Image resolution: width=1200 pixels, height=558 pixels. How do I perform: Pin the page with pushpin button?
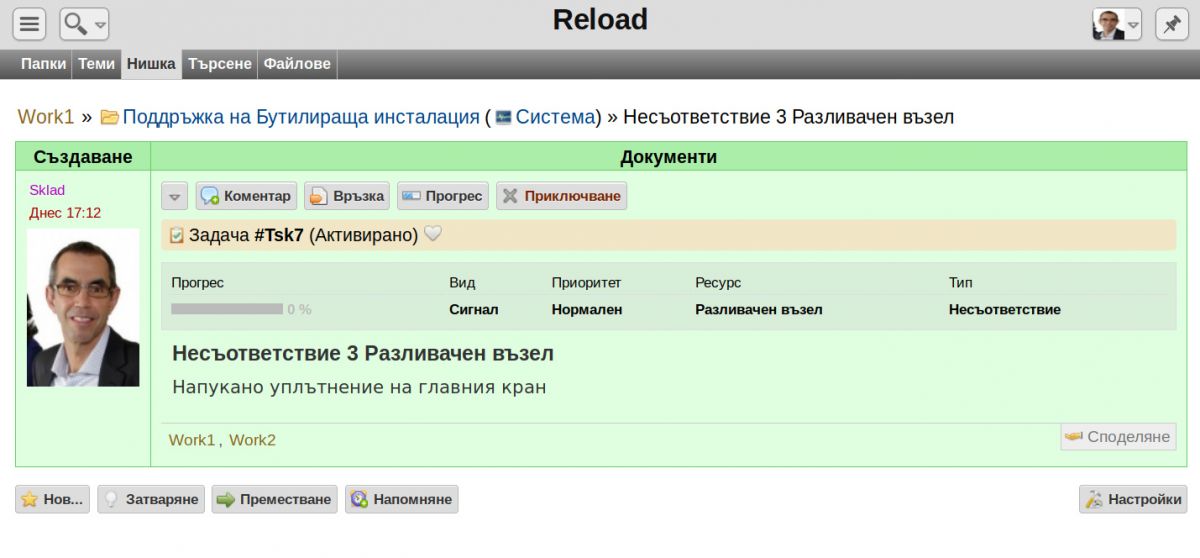pos(1171,24)
